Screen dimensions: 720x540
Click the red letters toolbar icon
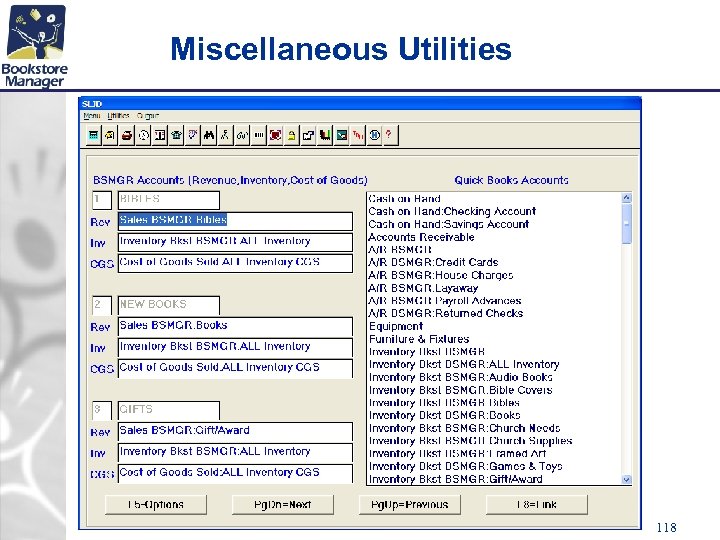(358, 135)
